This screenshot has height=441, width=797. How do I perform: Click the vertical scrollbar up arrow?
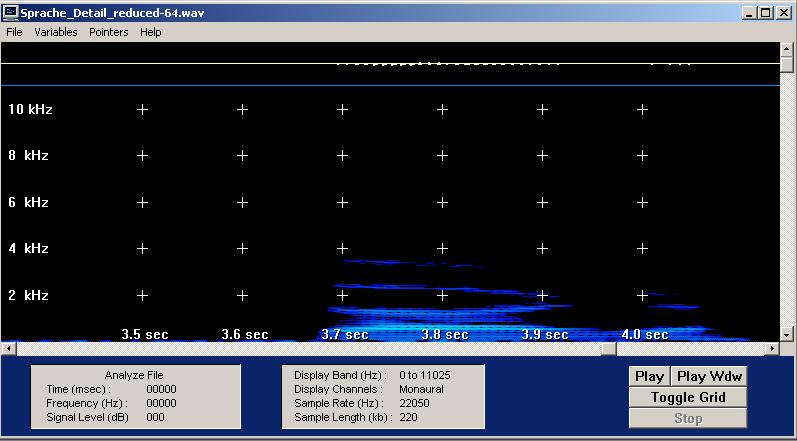(786, 49)
